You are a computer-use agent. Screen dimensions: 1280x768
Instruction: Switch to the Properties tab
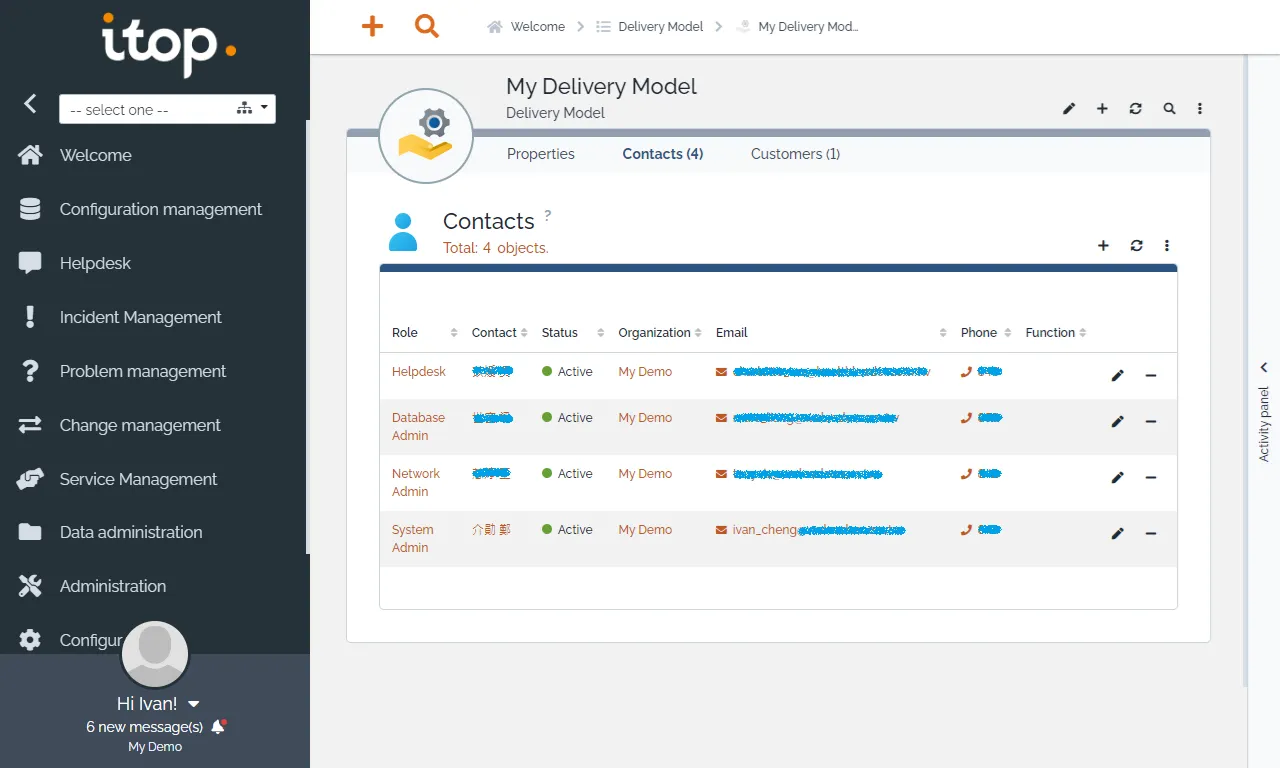point(541,154)
